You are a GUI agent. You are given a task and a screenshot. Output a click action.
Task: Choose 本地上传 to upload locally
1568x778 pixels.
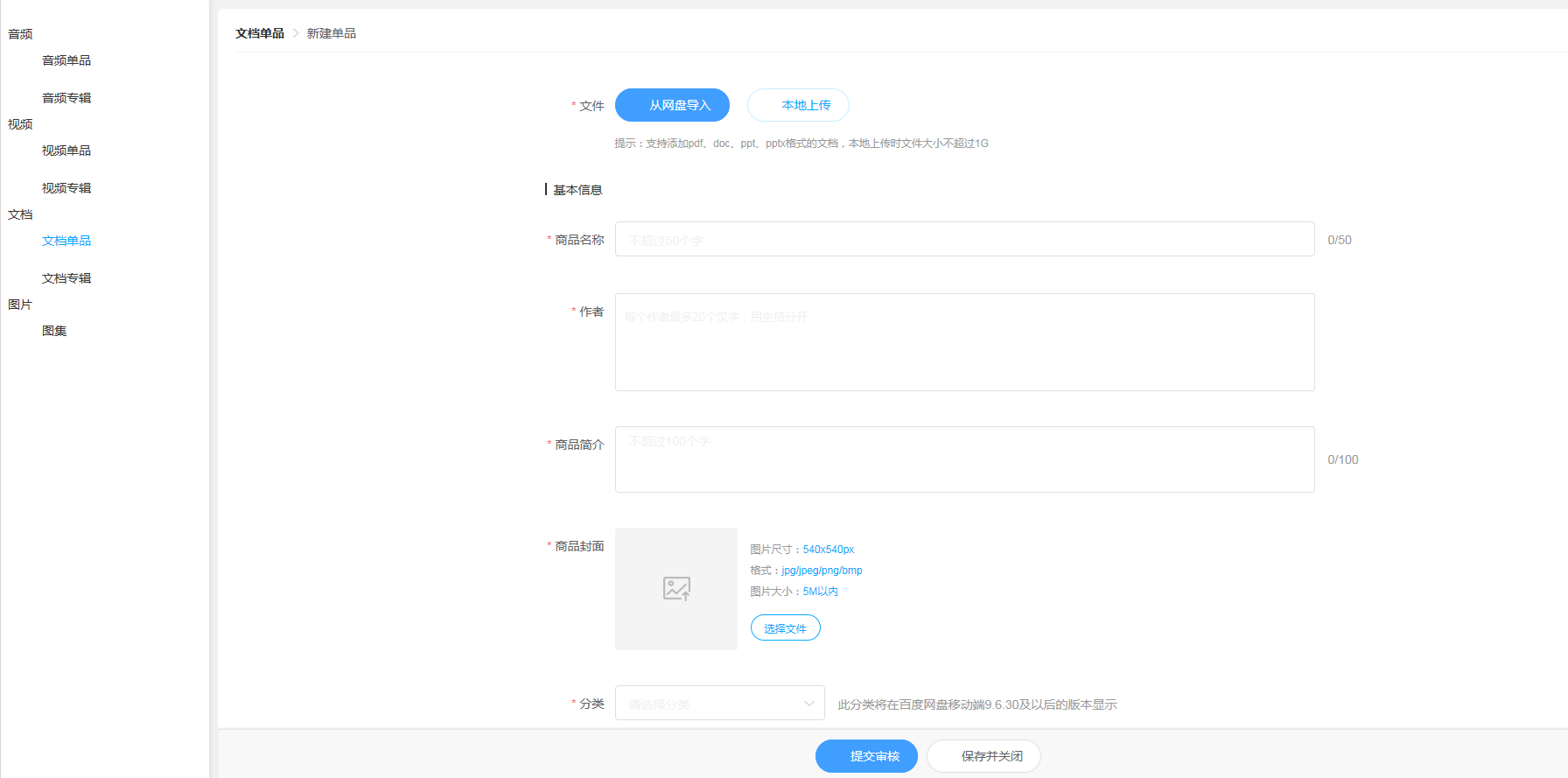[x=798, y=105]
